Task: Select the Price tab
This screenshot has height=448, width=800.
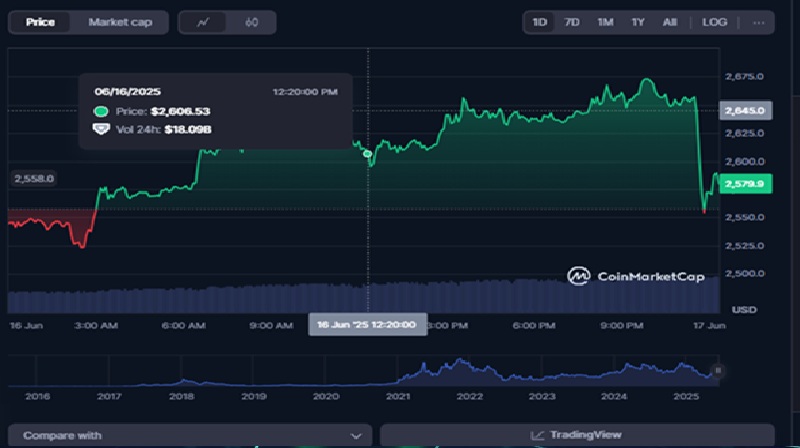Action: tap(40, 22)
